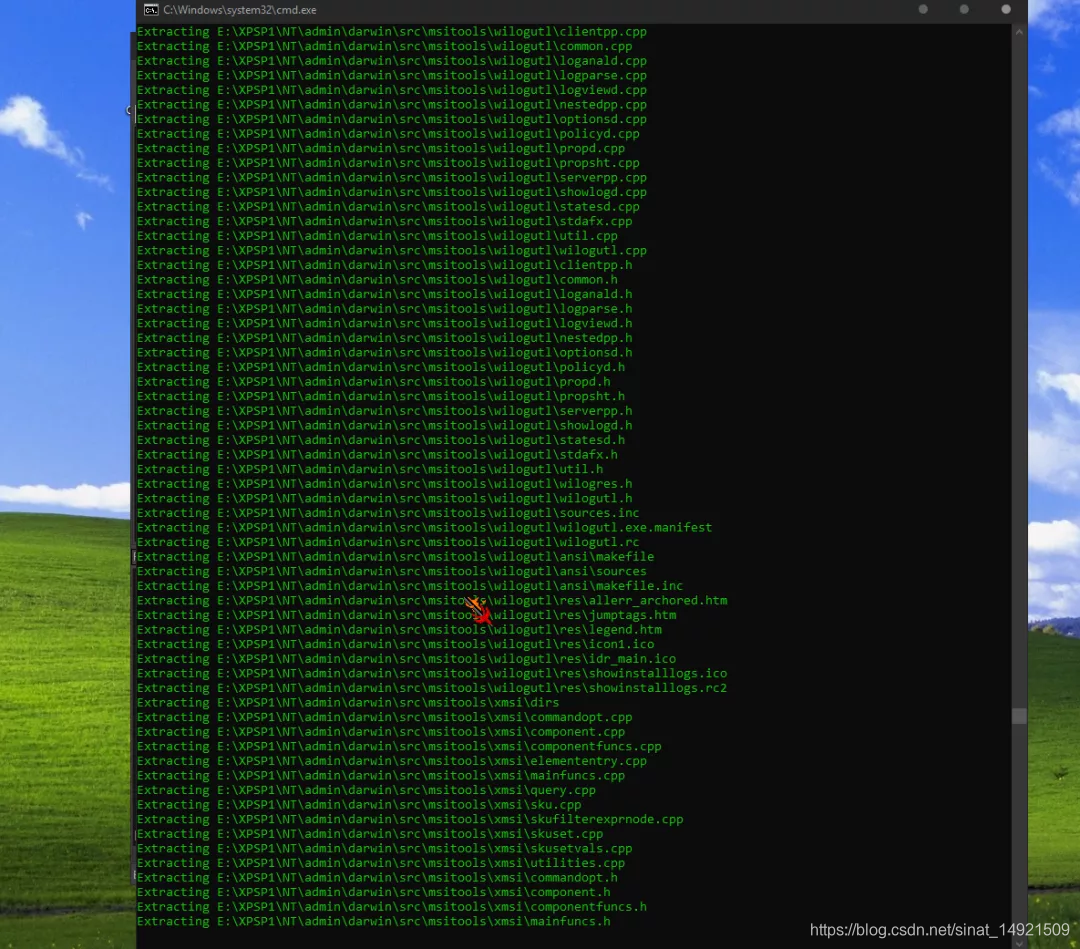1080x949 pixels.
Task: Click the line ending in wilogutl\stdafx.cpp
Action: point(384,221)
